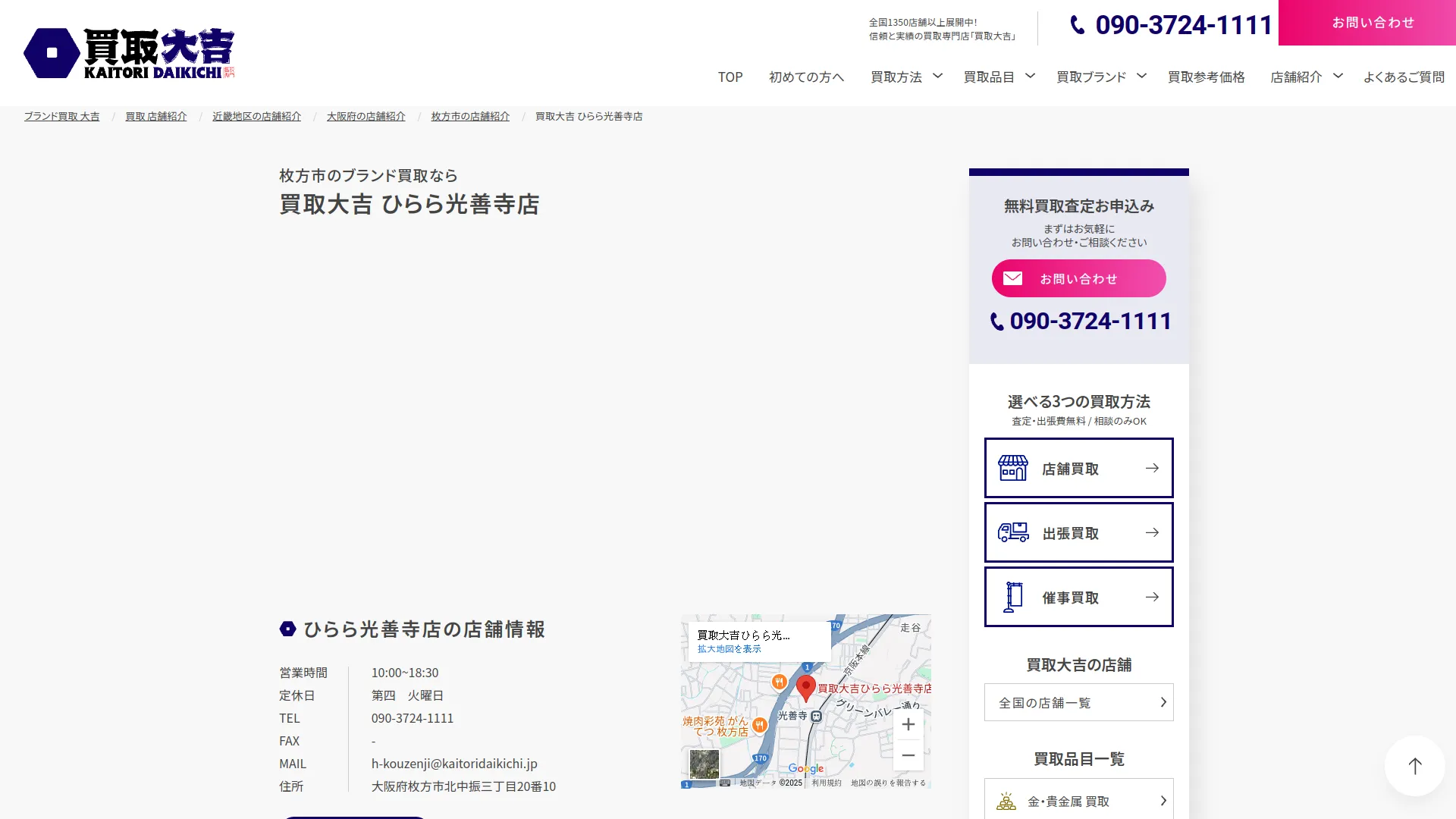Click the arrow in 出張買取 card

[x=1152, y=532]
